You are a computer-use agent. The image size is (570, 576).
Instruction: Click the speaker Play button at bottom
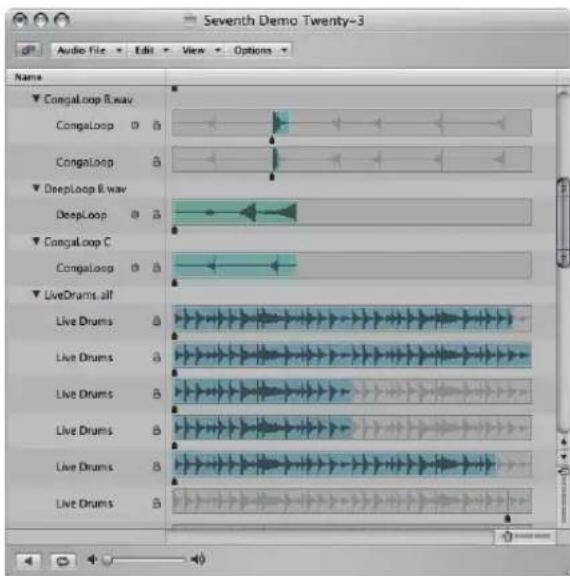pos(29,561)
